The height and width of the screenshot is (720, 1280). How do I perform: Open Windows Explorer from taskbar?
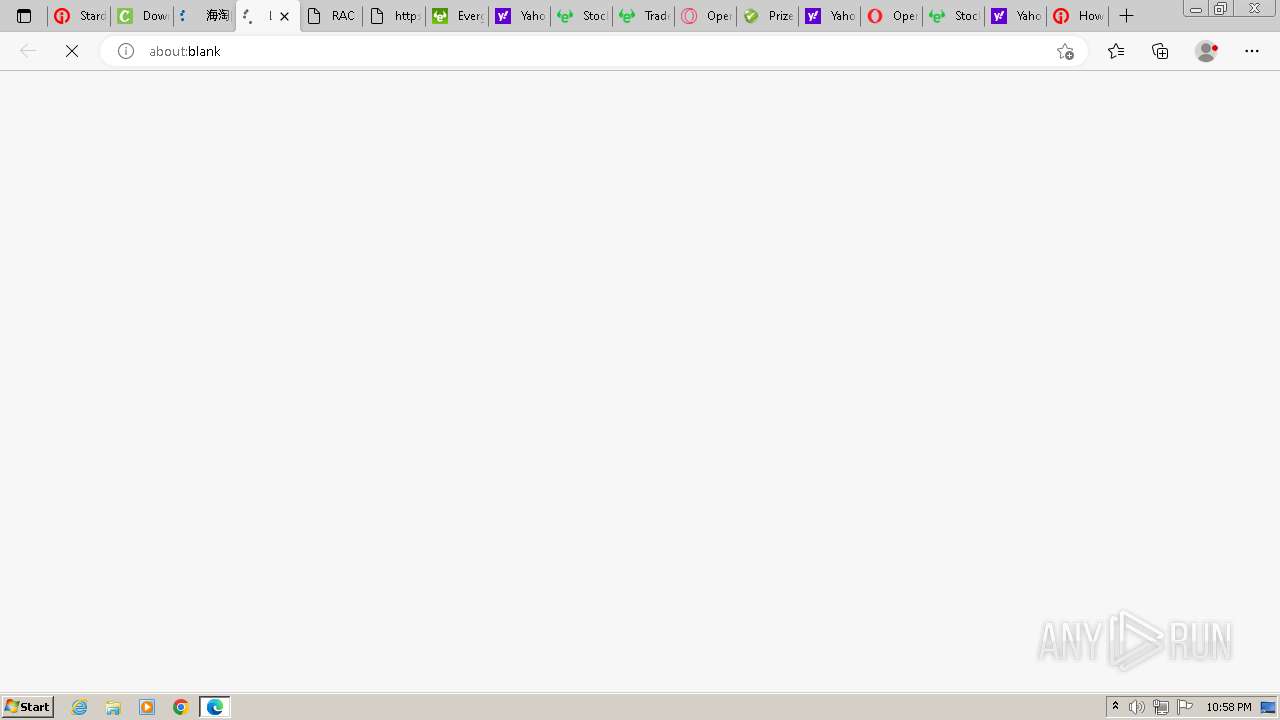pos(113,707)
